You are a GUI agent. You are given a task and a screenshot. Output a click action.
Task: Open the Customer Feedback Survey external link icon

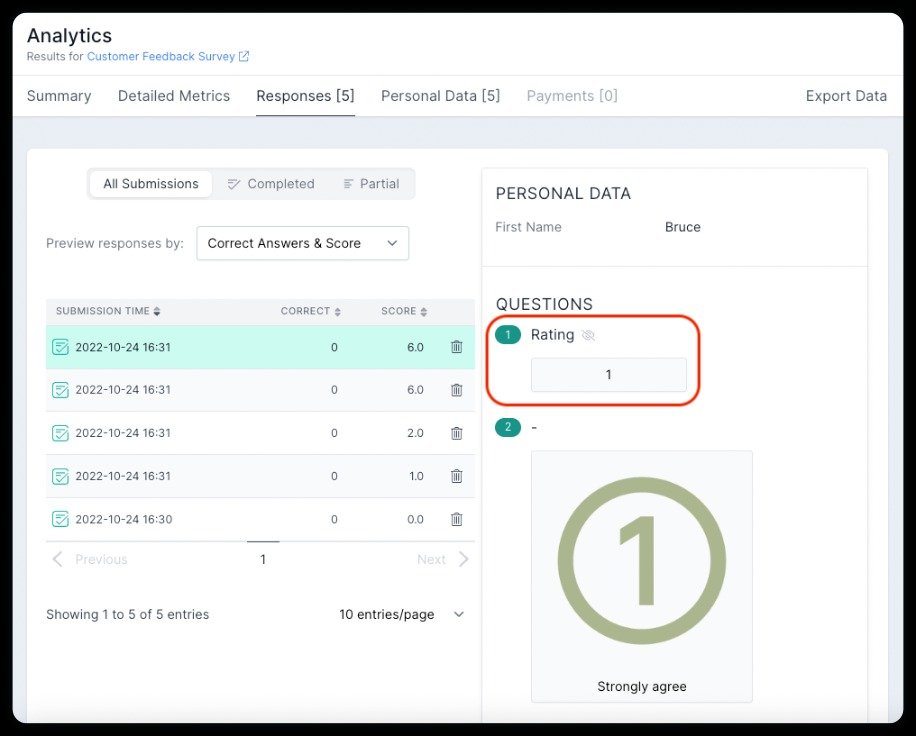coord(239,57)
